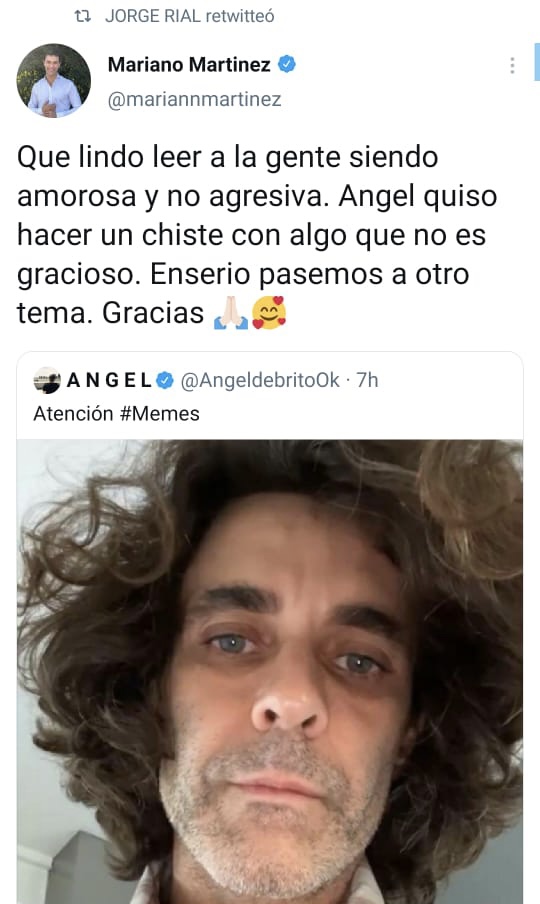
Task: Click ANGEL's verified badge icon
Action: coord(165,381)
